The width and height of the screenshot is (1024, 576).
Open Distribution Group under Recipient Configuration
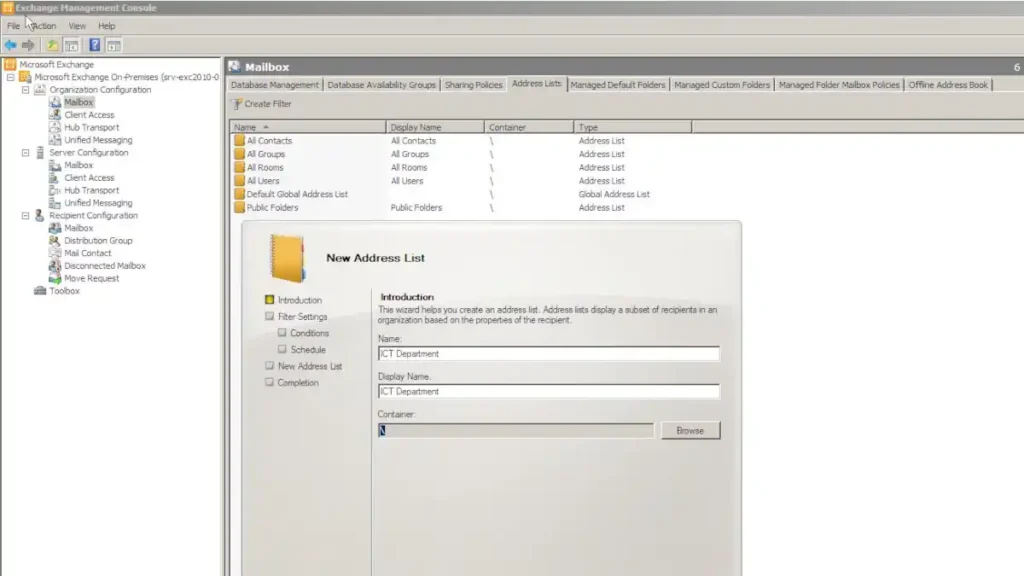coord(98,240)
